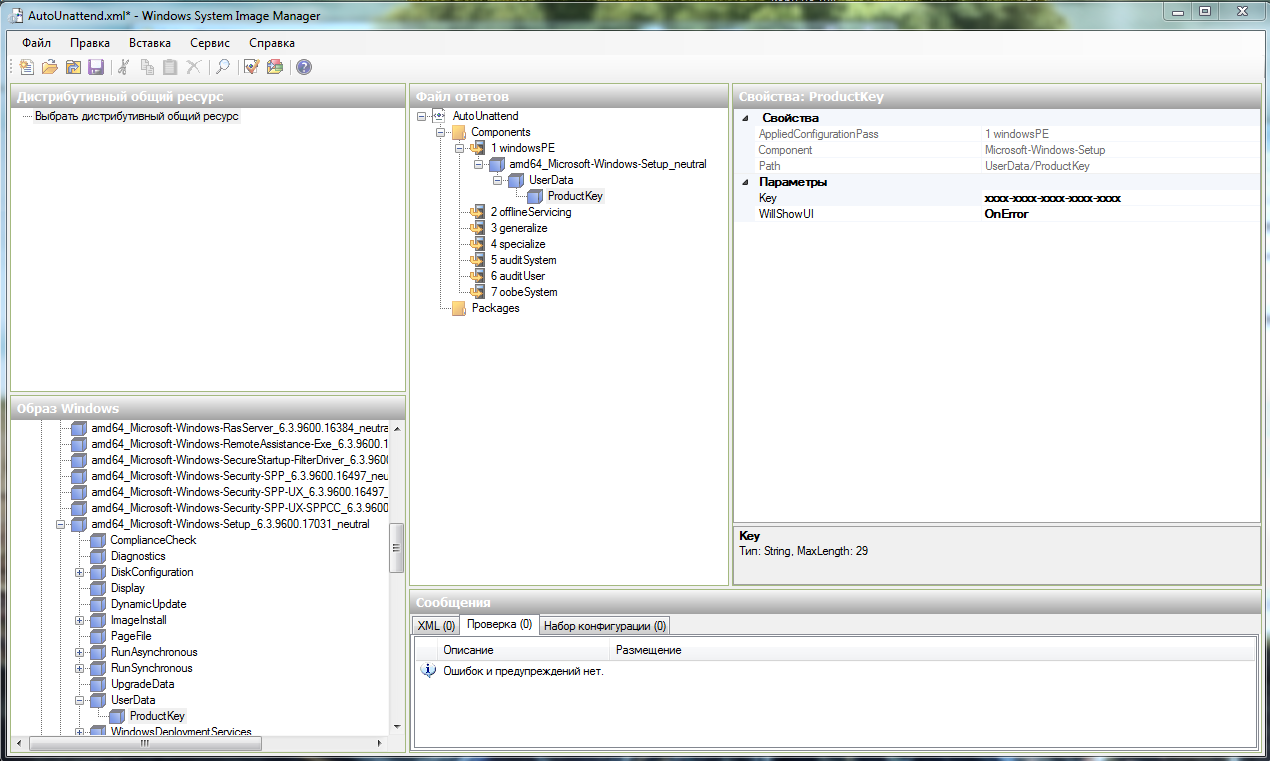1270x761 pixels.
Task: Click the New Answer File toolbar icon
Action: [x=26, y=67]
